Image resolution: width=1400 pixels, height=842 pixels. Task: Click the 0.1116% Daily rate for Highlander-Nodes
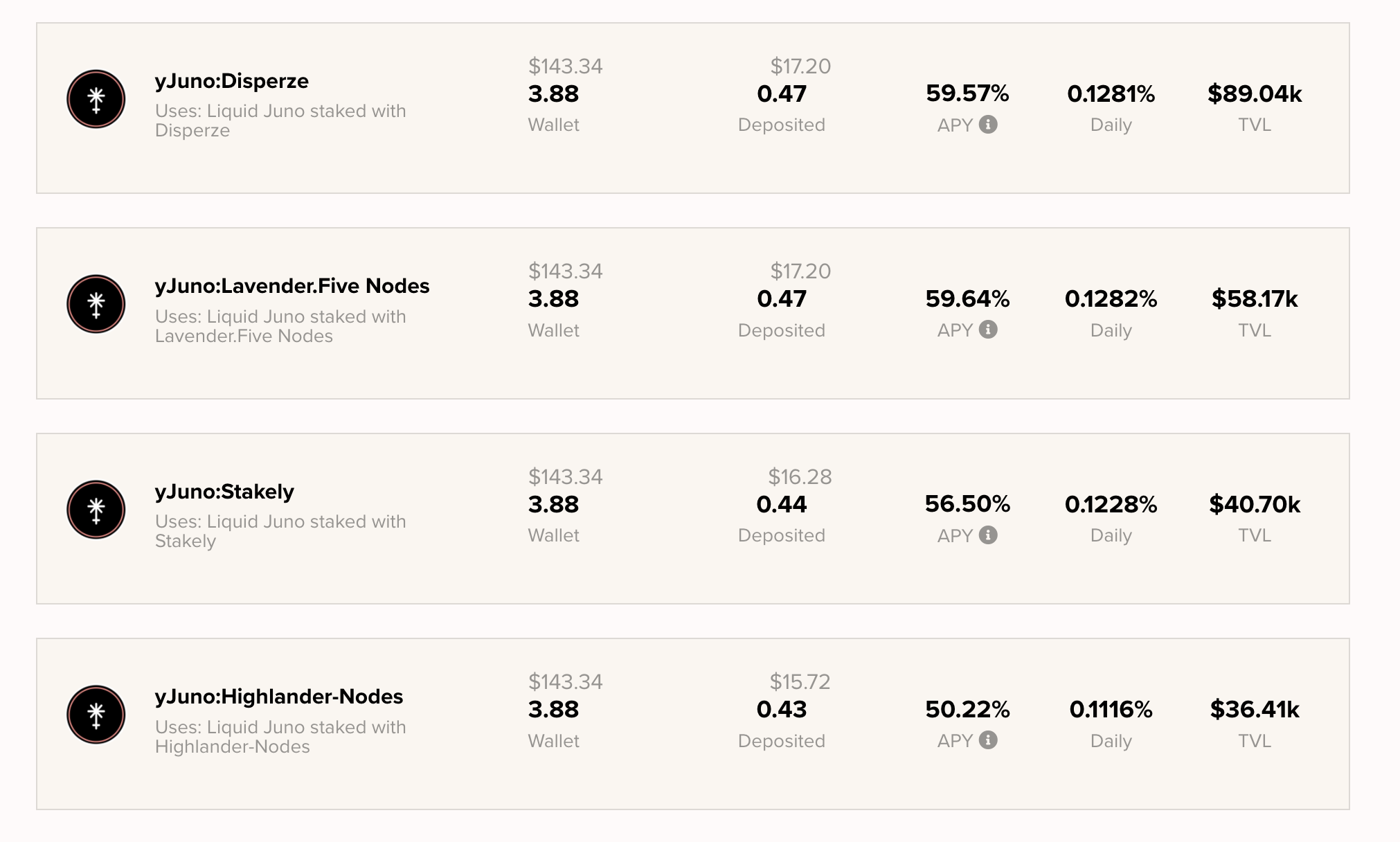tap(1111, 710)
